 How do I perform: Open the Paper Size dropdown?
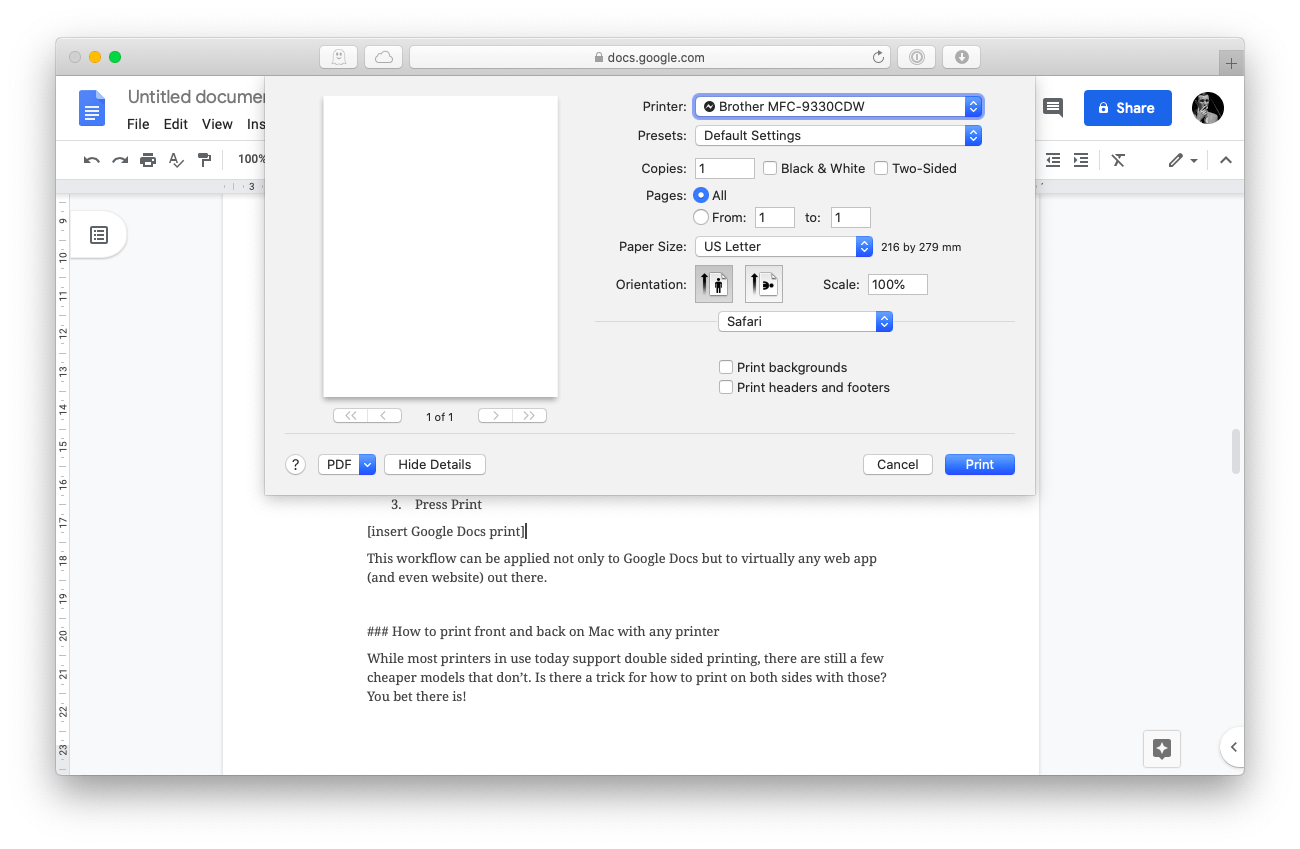click(x=784, y=246)
